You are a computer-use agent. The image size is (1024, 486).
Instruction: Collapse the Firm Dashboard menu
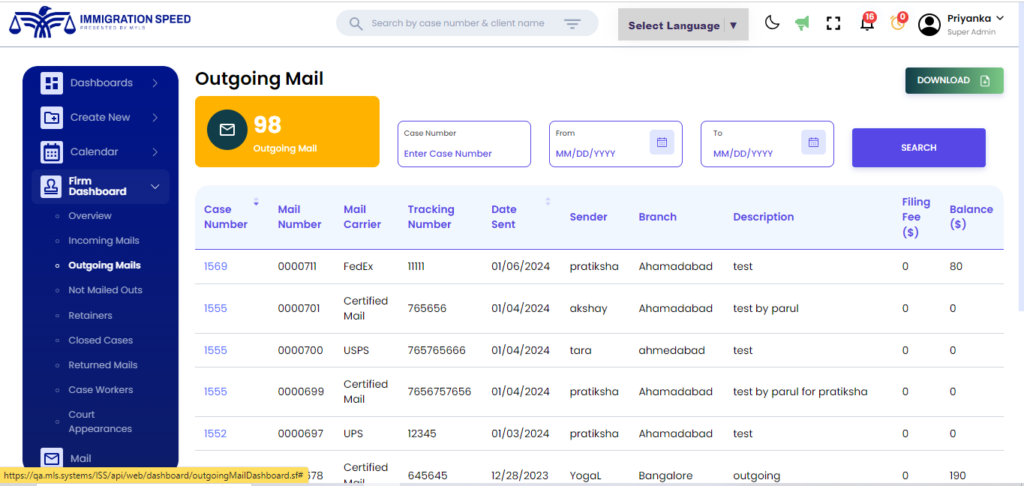tap(155, 187)
